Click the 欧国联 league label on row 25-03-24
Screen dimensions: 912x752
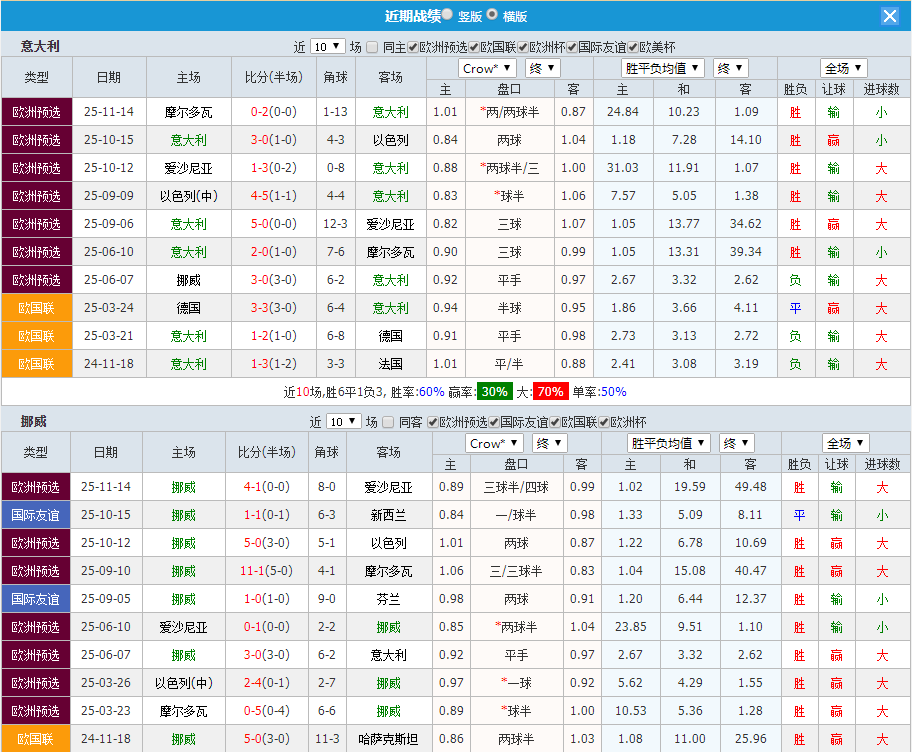click(x=36, y=309)
